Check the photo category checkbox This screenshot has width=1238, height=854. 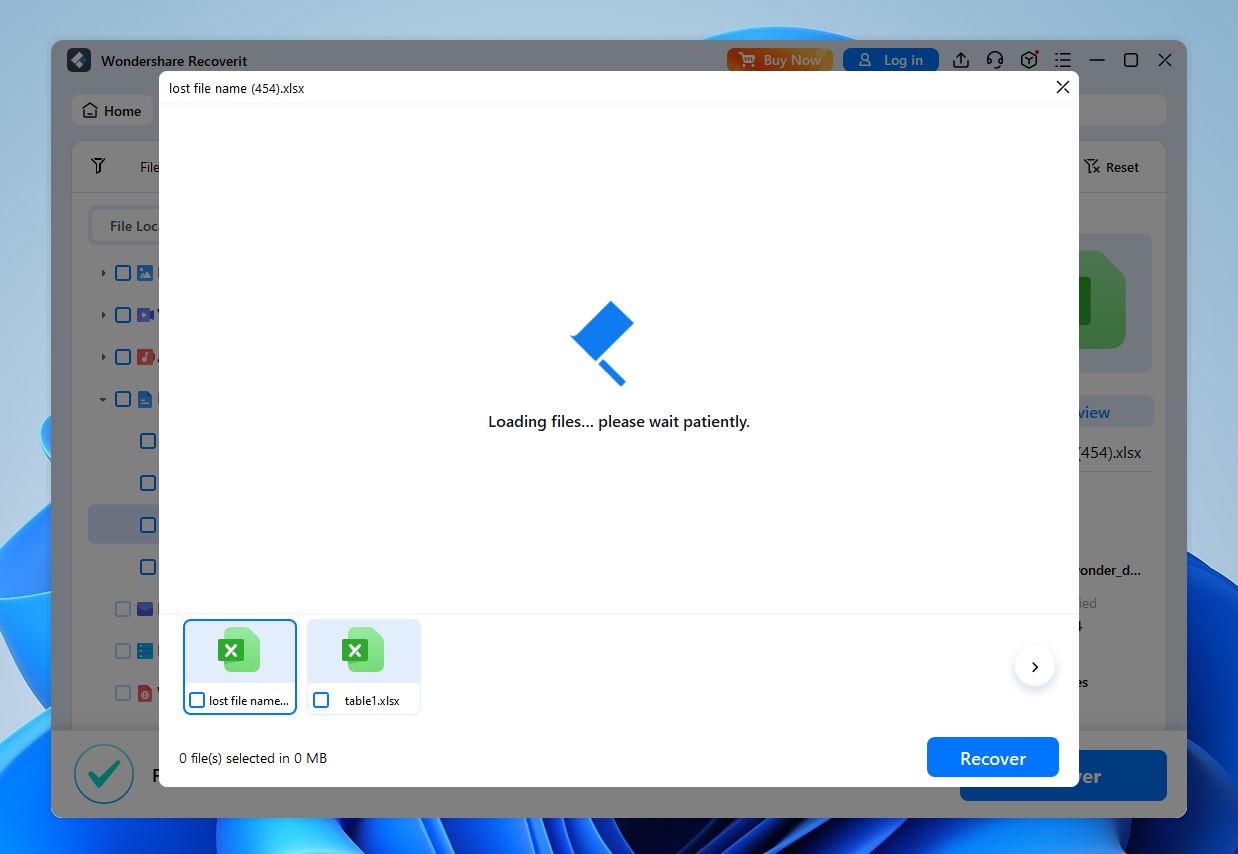click(123, 273)
